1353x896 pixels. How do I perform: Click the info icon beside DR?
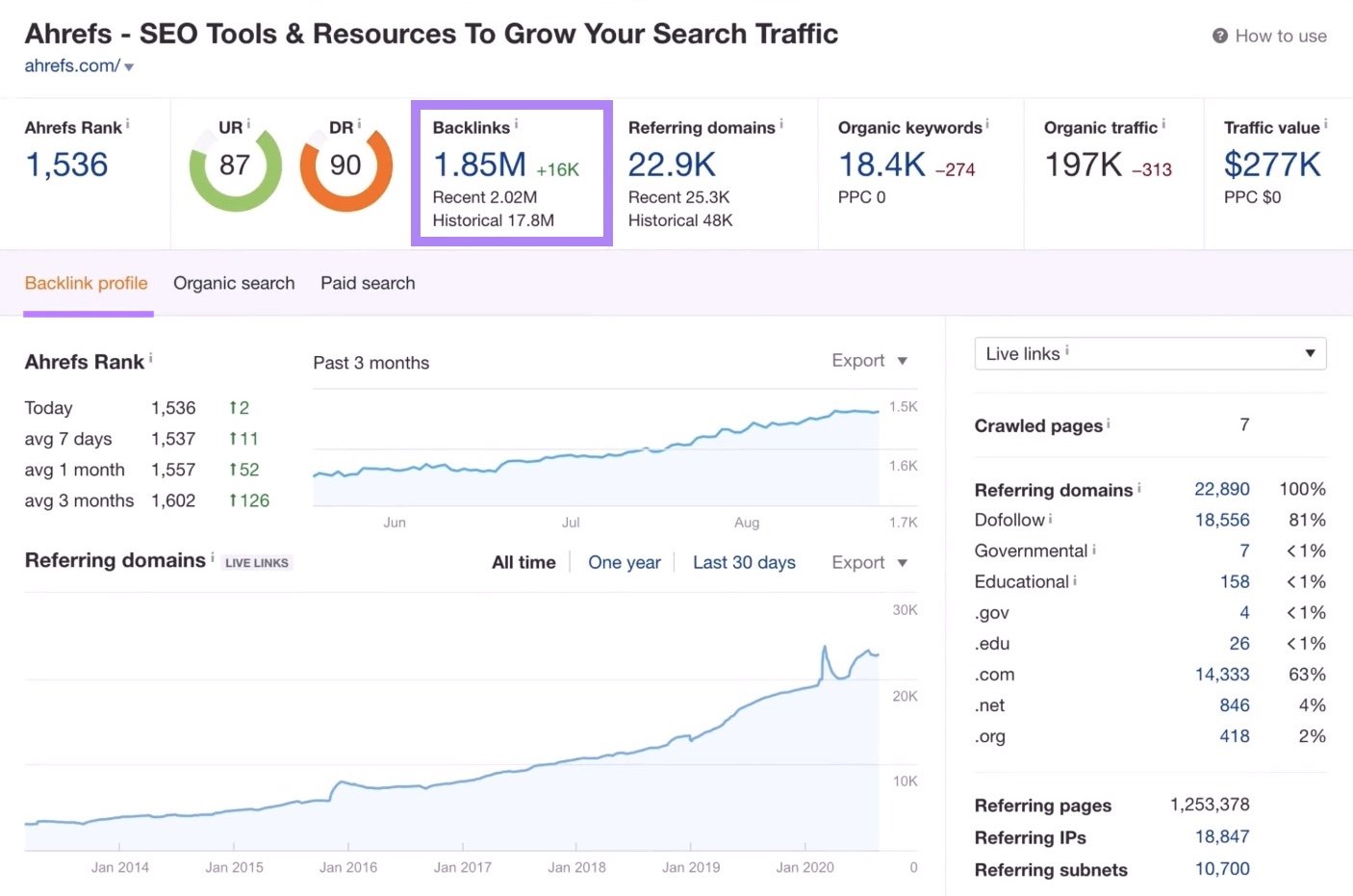pos(359,124)
